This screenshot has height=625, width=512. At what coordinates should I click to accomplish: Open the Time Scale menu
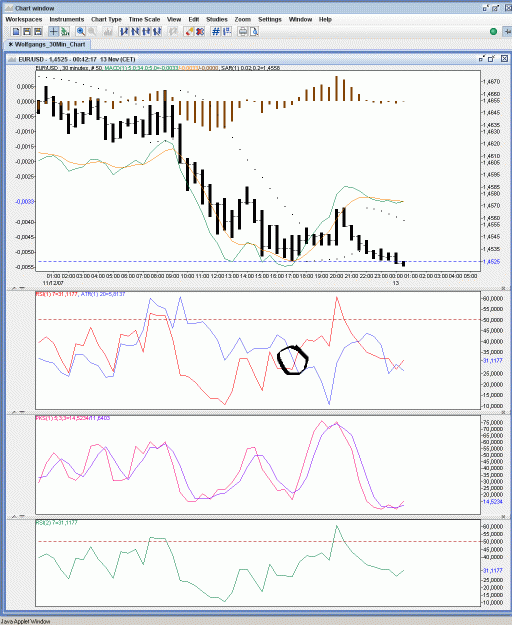tap(144, 19)
